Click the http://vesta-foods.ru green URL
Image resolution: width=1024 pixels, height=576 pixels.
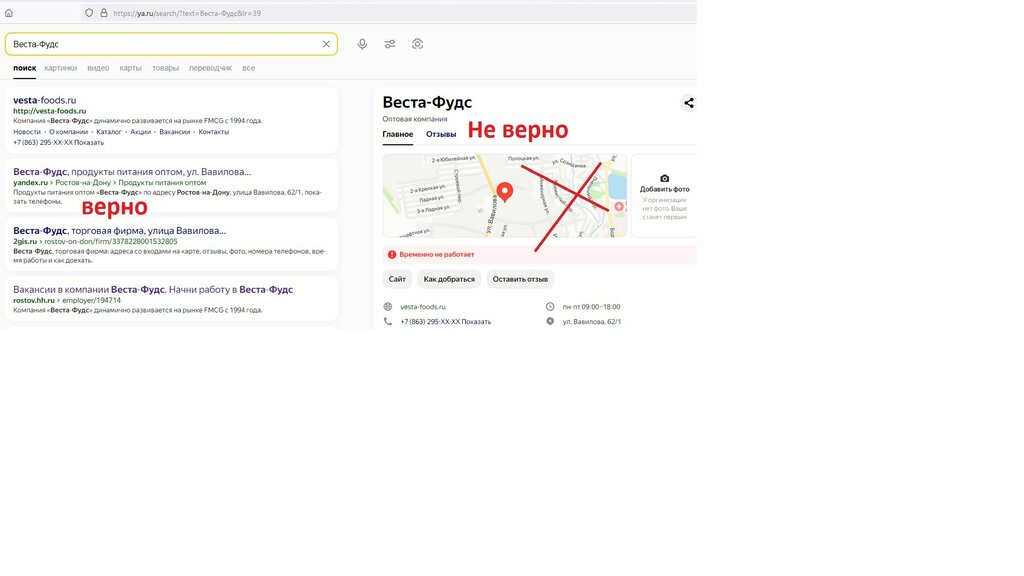point(50,111)
